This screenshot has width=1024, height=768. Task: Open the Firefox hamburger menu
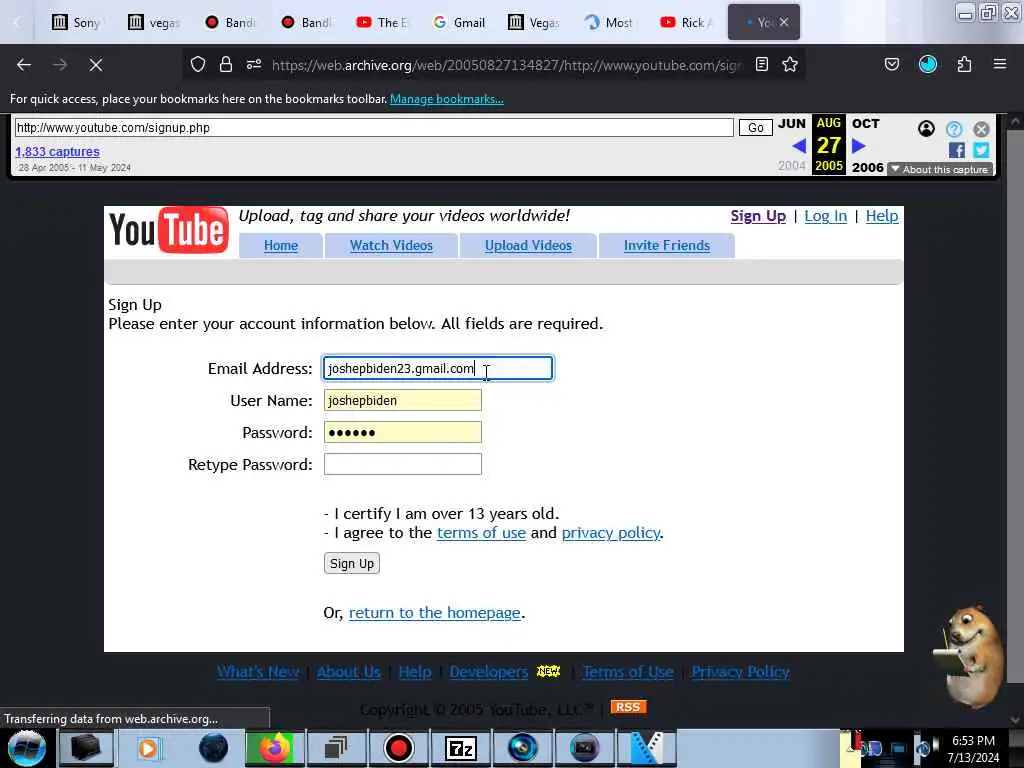(x=1000, y=64)
